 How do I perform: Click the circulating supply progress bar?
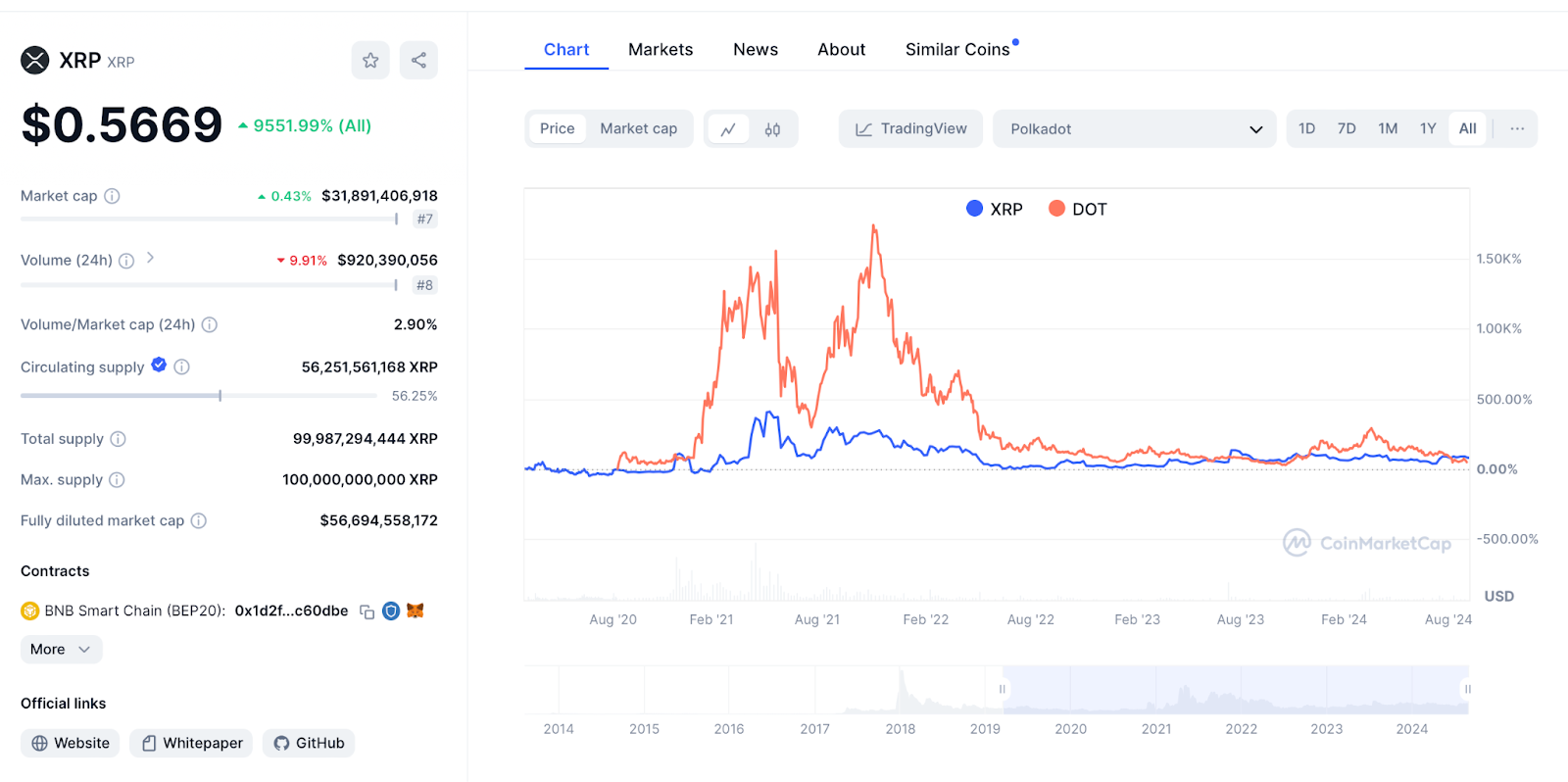(x=199, y=396)
